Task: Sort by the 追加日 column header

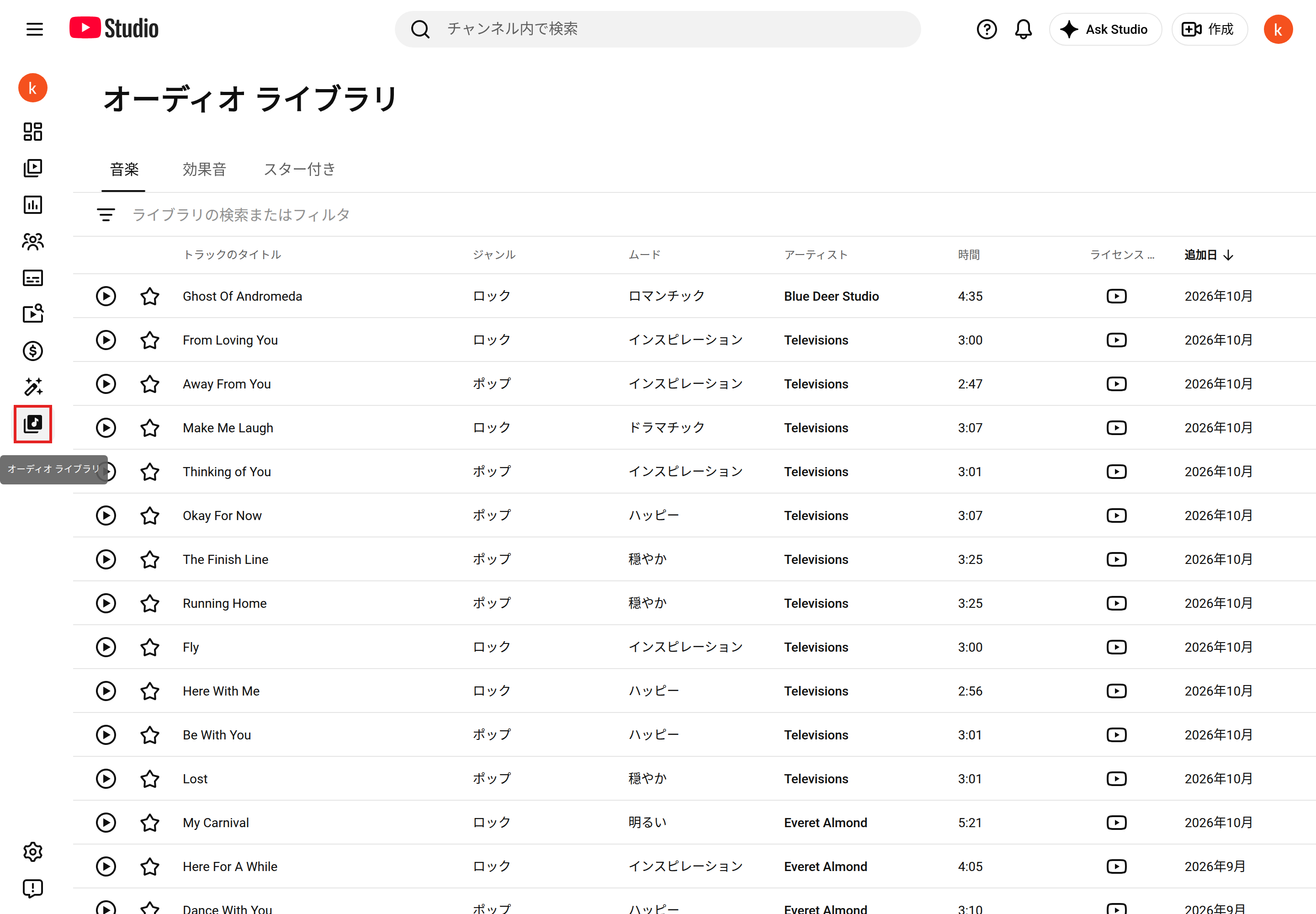Action: pyautogui.click(x=1208, y=255)
